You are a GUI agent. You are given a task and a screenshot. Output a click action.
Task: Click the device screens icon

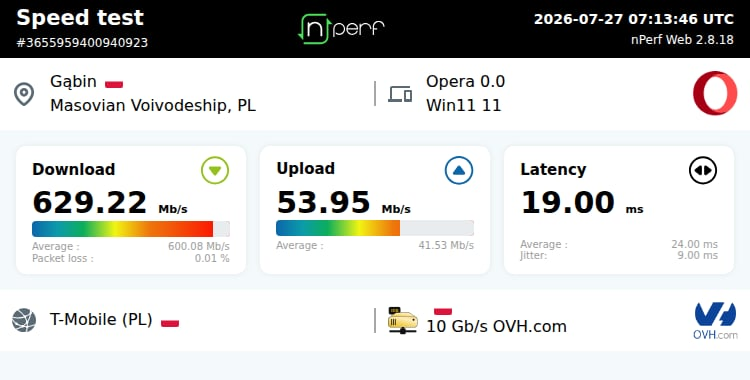(x=400, y=94)
